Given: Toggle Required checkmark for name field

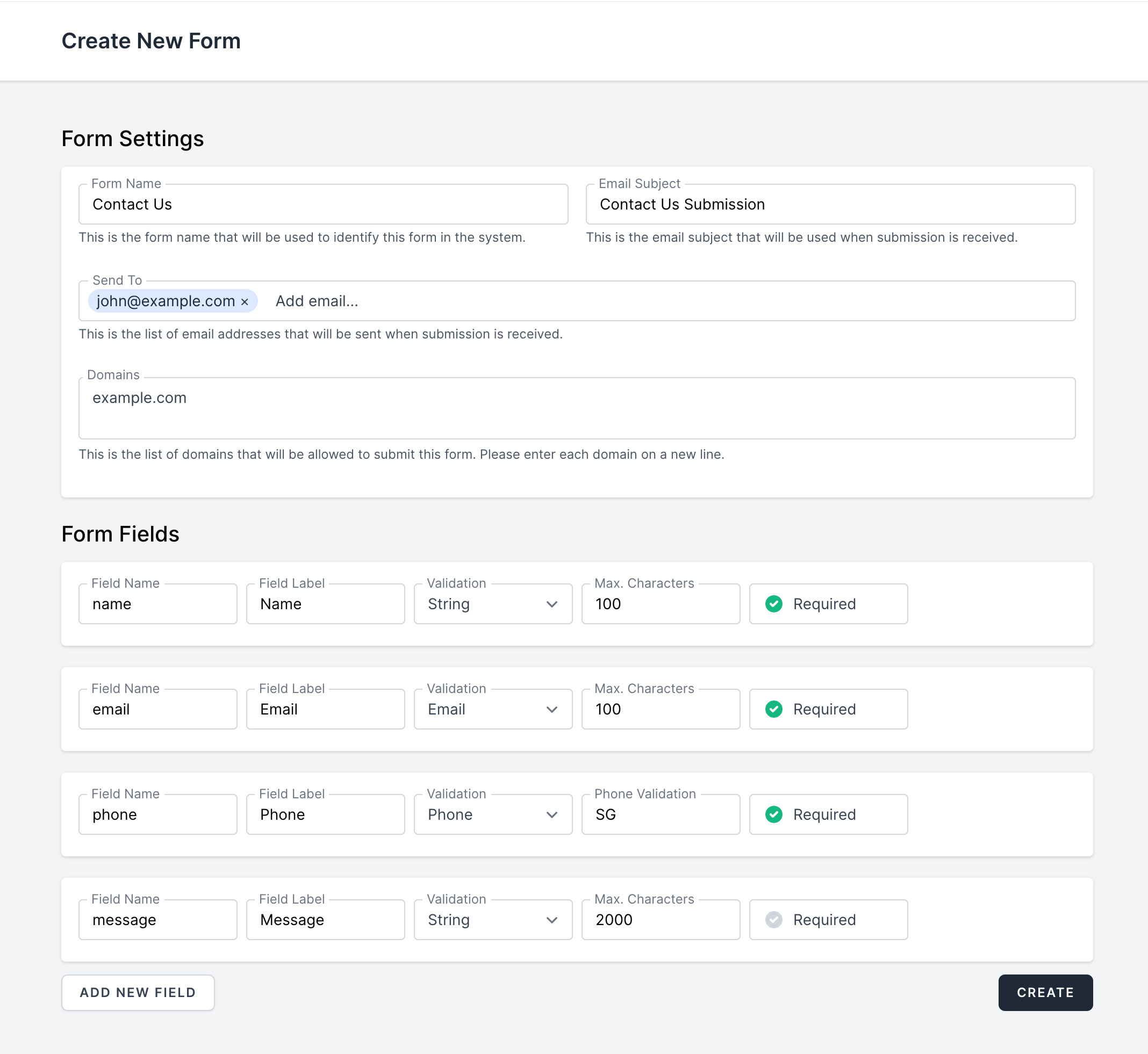Looking at the screenshot, I should (773, 604).
